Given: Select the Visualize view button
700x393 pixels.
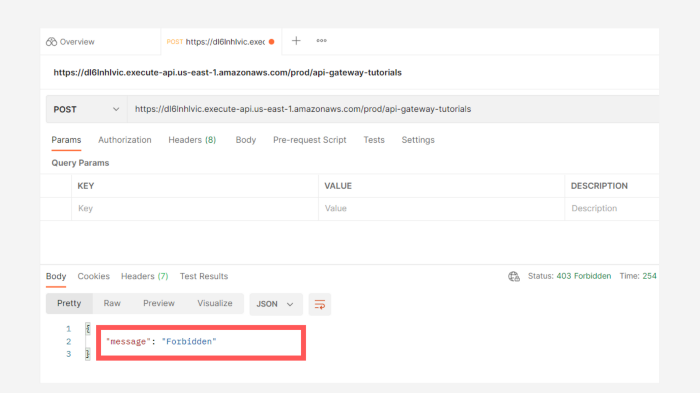Looking at the screenshot, I should point(215,303).
